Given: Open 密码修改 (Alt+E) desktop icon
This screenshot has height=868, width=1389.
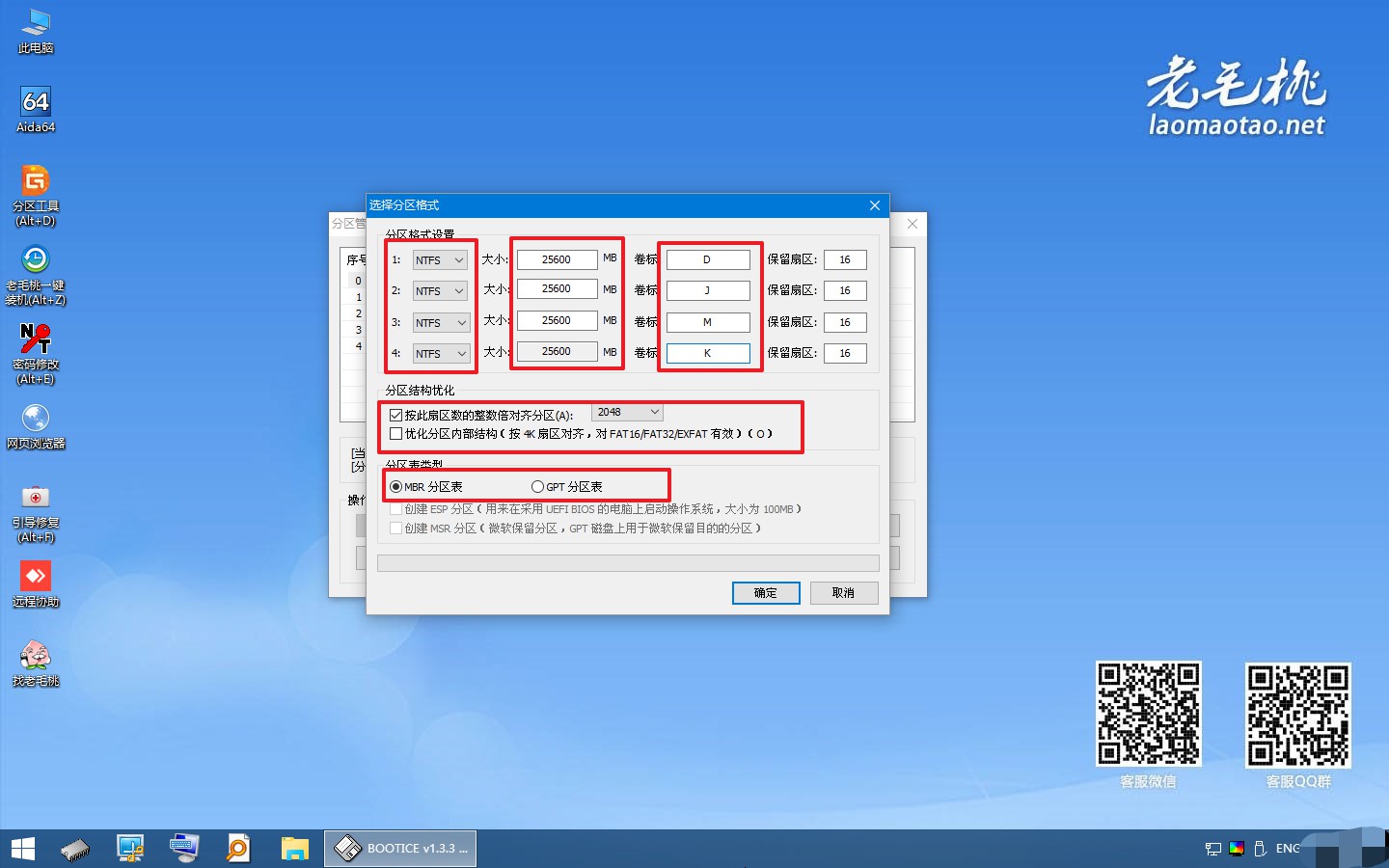Looking at the screenshot, I should (x=36, y=355).
